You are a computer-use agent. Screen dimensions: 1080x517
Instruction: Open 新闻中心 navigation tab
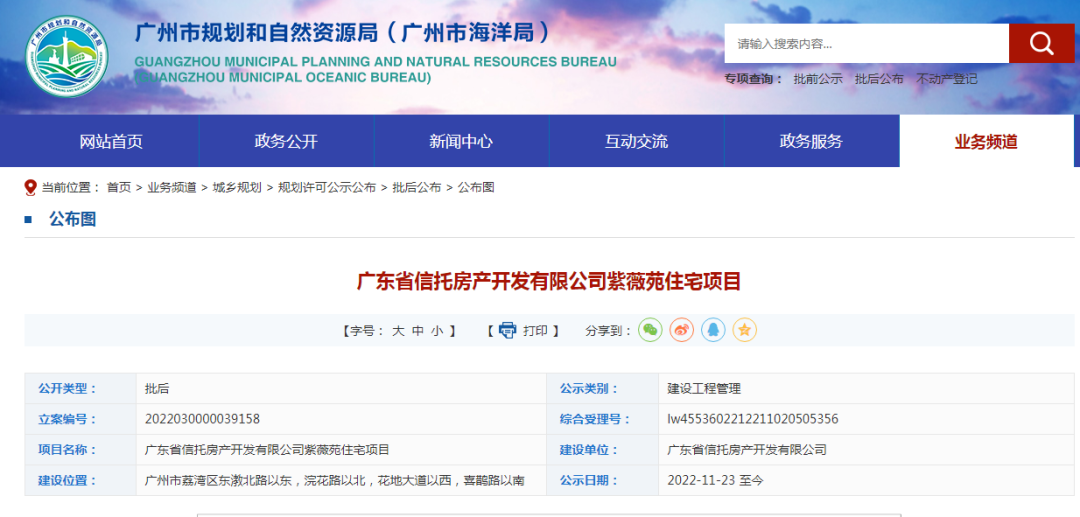click(461, 141)
